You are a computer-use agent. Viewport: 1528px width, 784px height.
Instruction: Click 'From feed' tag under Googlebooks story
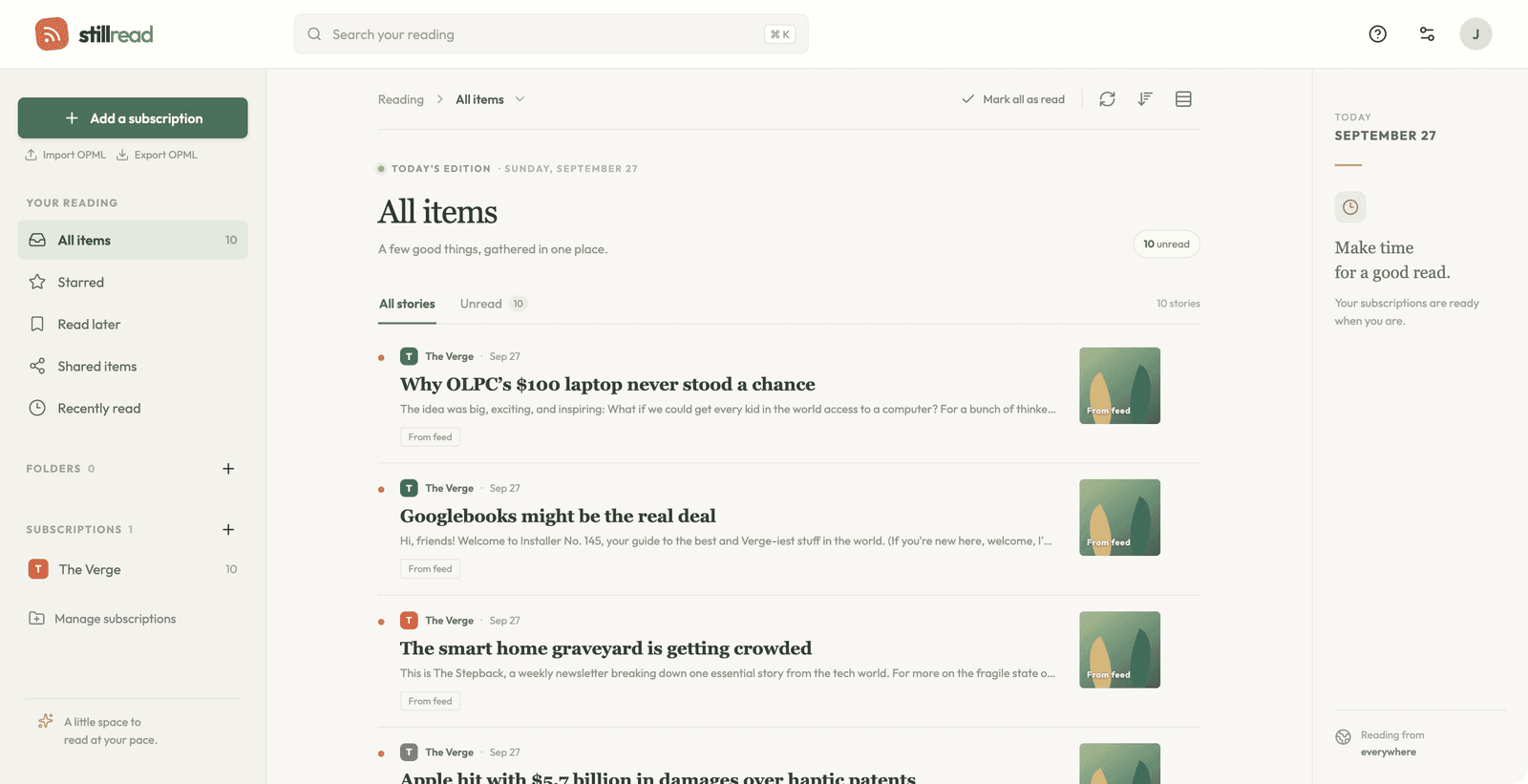tap(431, 569)
